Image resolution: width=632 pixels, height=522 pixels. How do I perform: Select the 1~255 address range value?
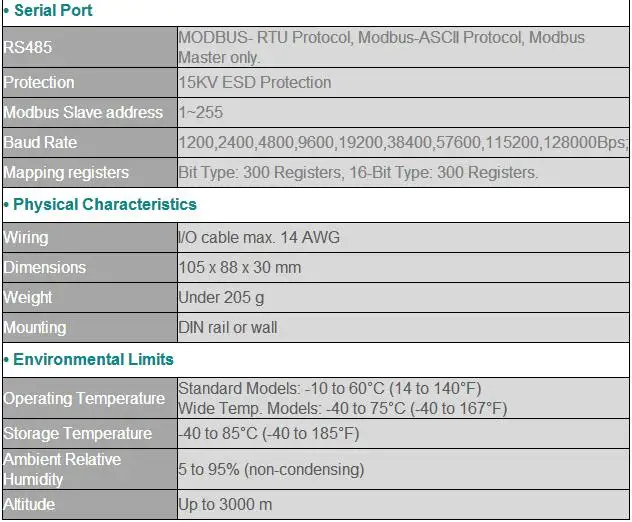coord(200,112)
